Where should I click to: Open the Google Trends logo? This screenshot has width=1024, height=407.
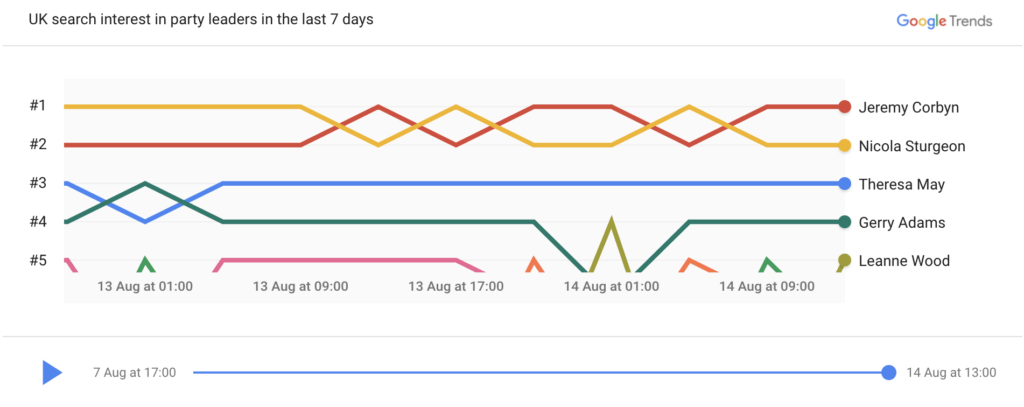pos(944,21)
